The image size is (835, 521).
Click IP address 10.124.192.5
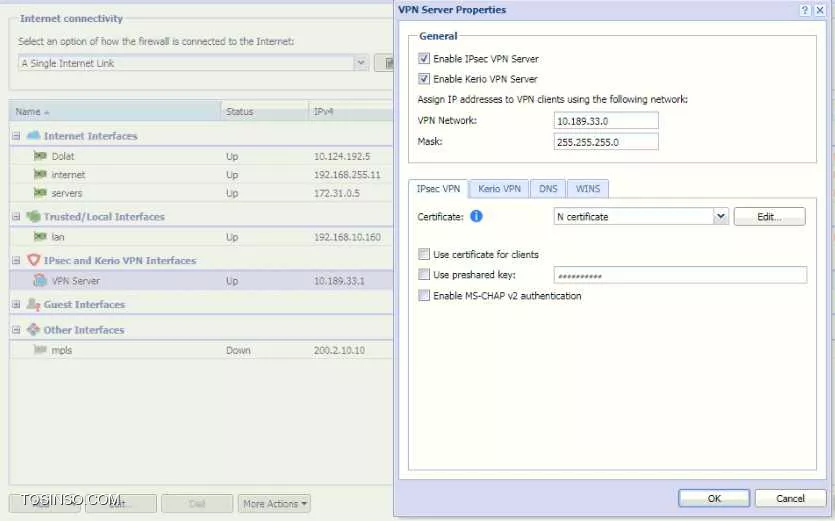click(x=342, y=156)
